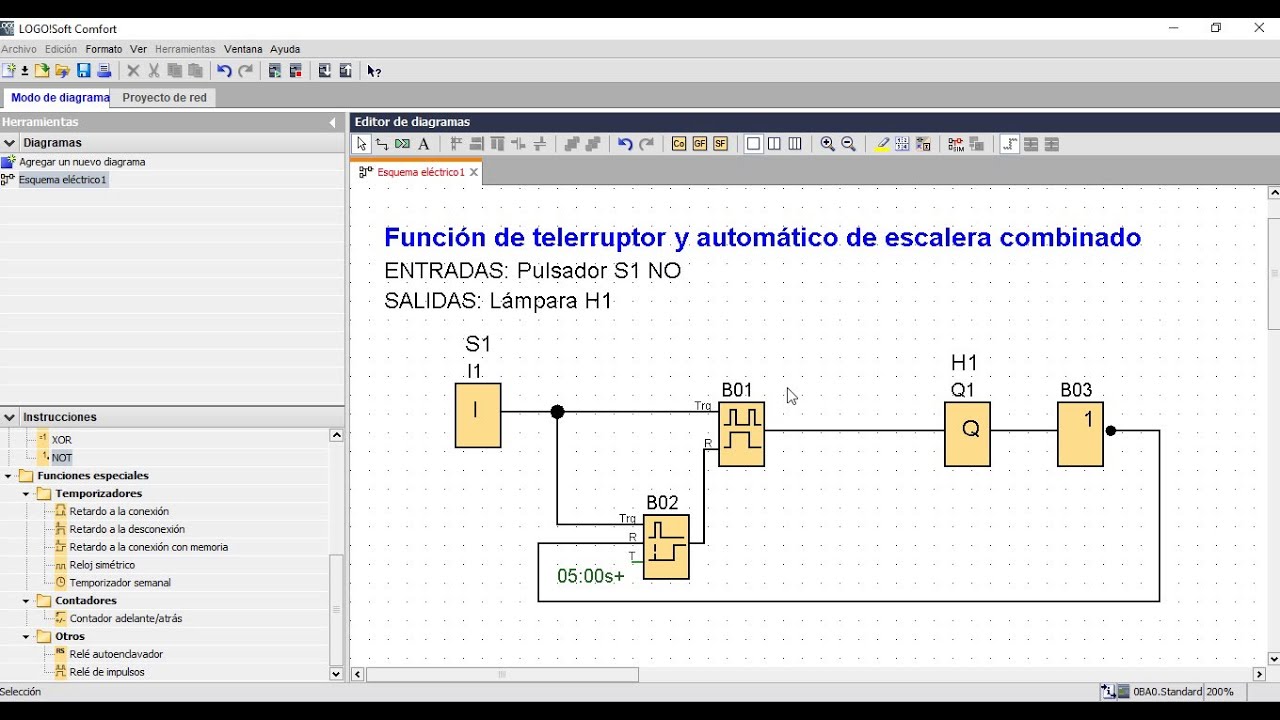1280x720 pixels.
Task: Select Retardo a la conexión con memoria
Action: click(x=149, y=548)
